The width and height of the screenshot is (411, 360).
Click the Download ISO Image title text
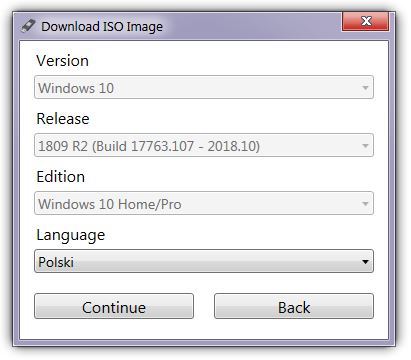pyautogui.click(x=102, y=27)
